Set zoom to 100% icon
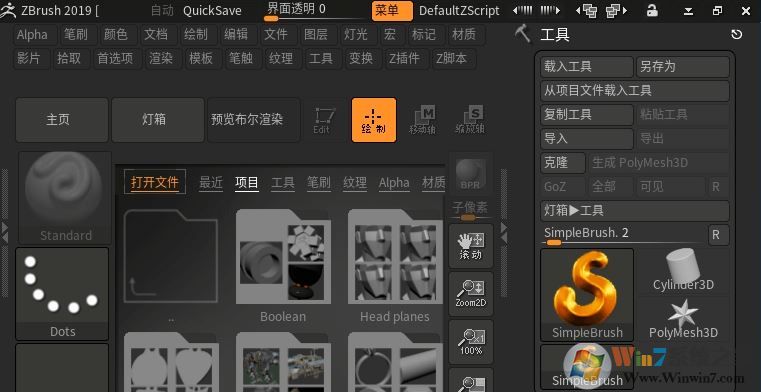 471,342
